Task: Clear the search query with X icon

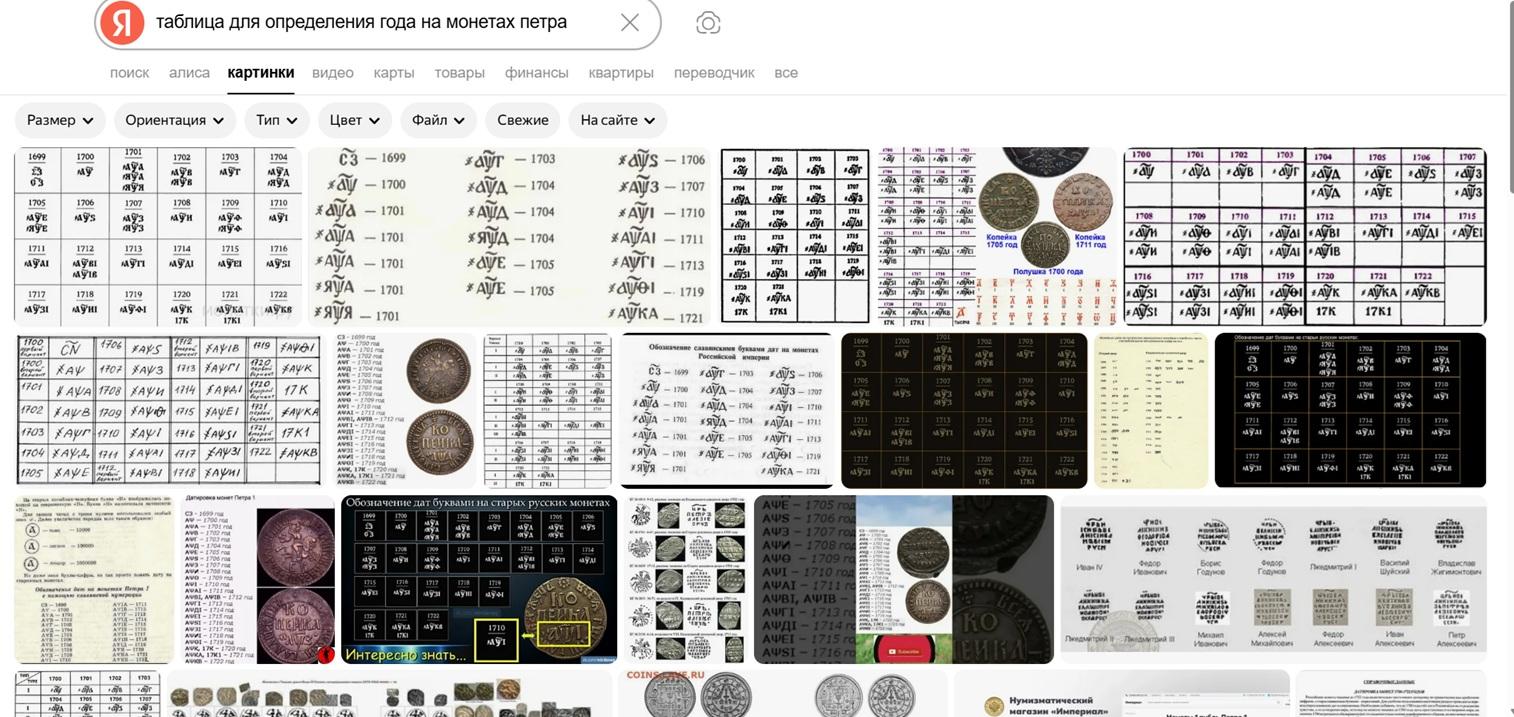Action: (x=629, y=23)
